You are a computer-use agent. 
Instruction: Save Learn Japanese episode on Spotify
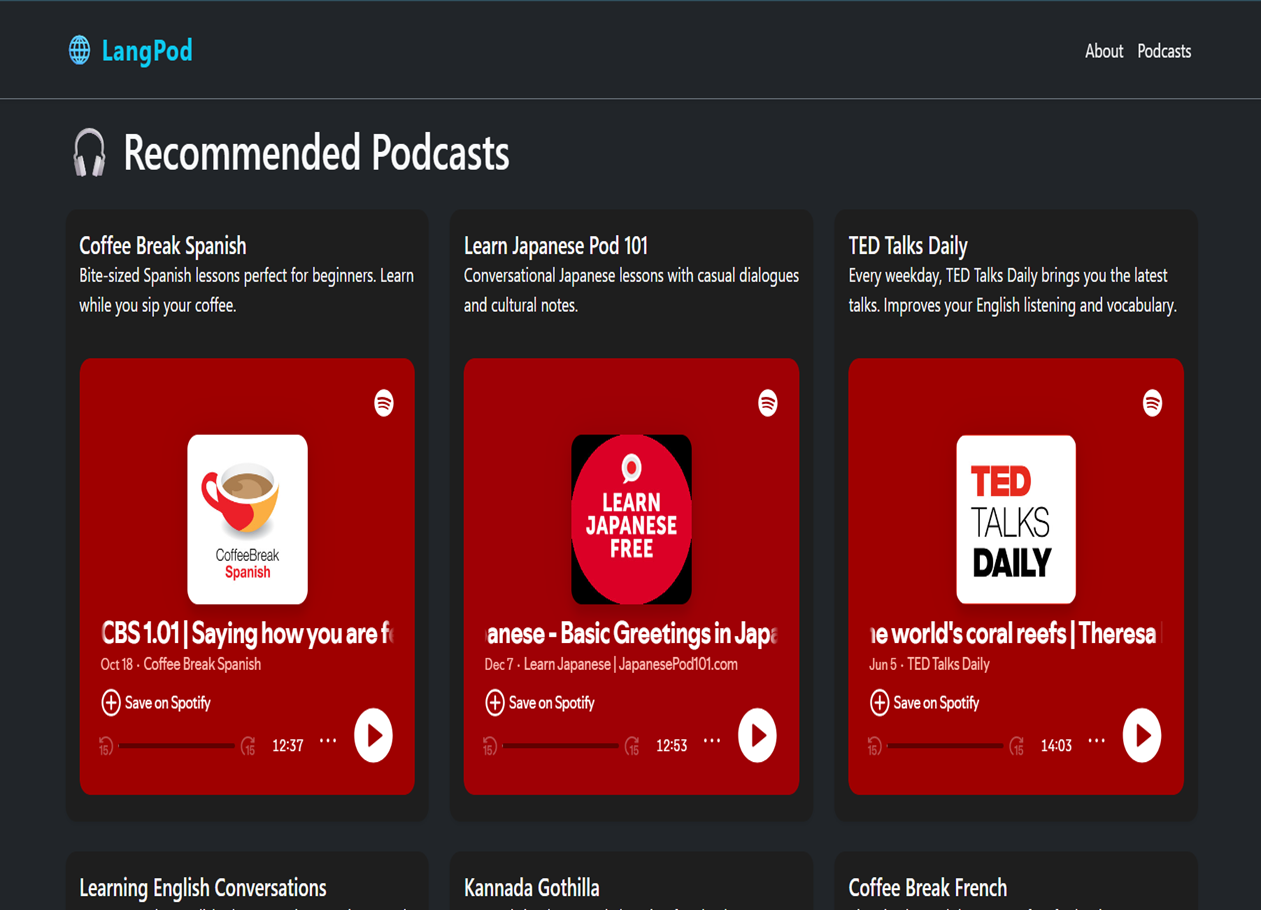pos(540,703)
